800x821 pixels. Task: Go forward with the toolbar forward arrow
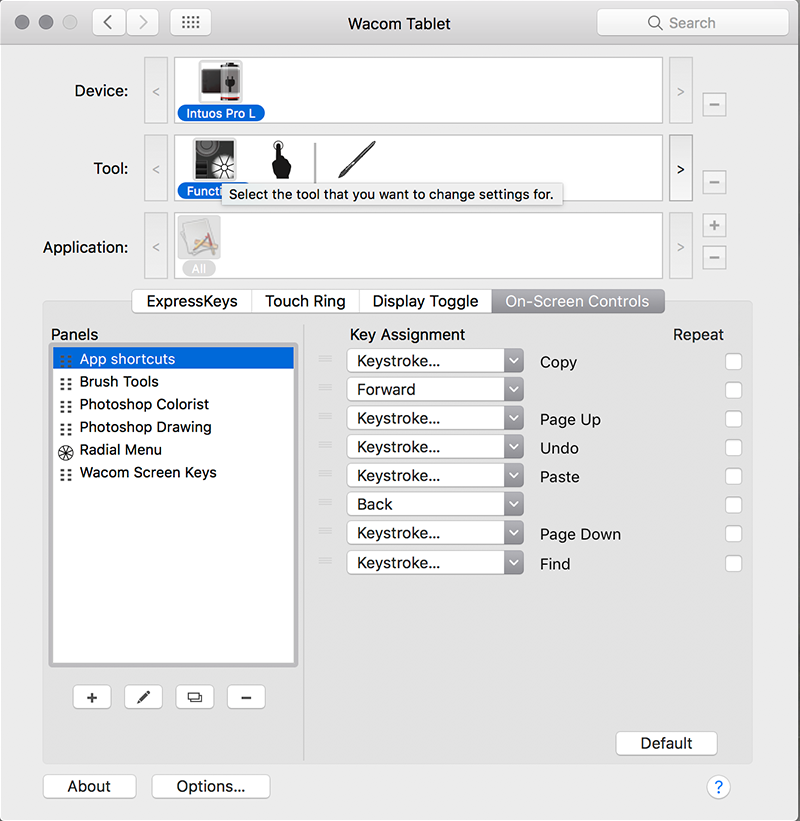[x=142, y=22]
